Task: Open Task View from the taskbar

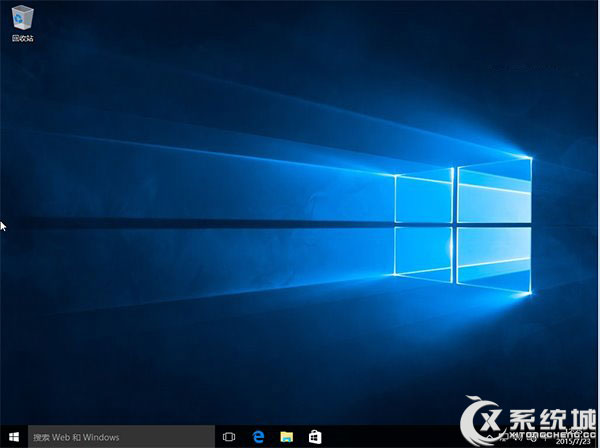Action: pos(229,437)
